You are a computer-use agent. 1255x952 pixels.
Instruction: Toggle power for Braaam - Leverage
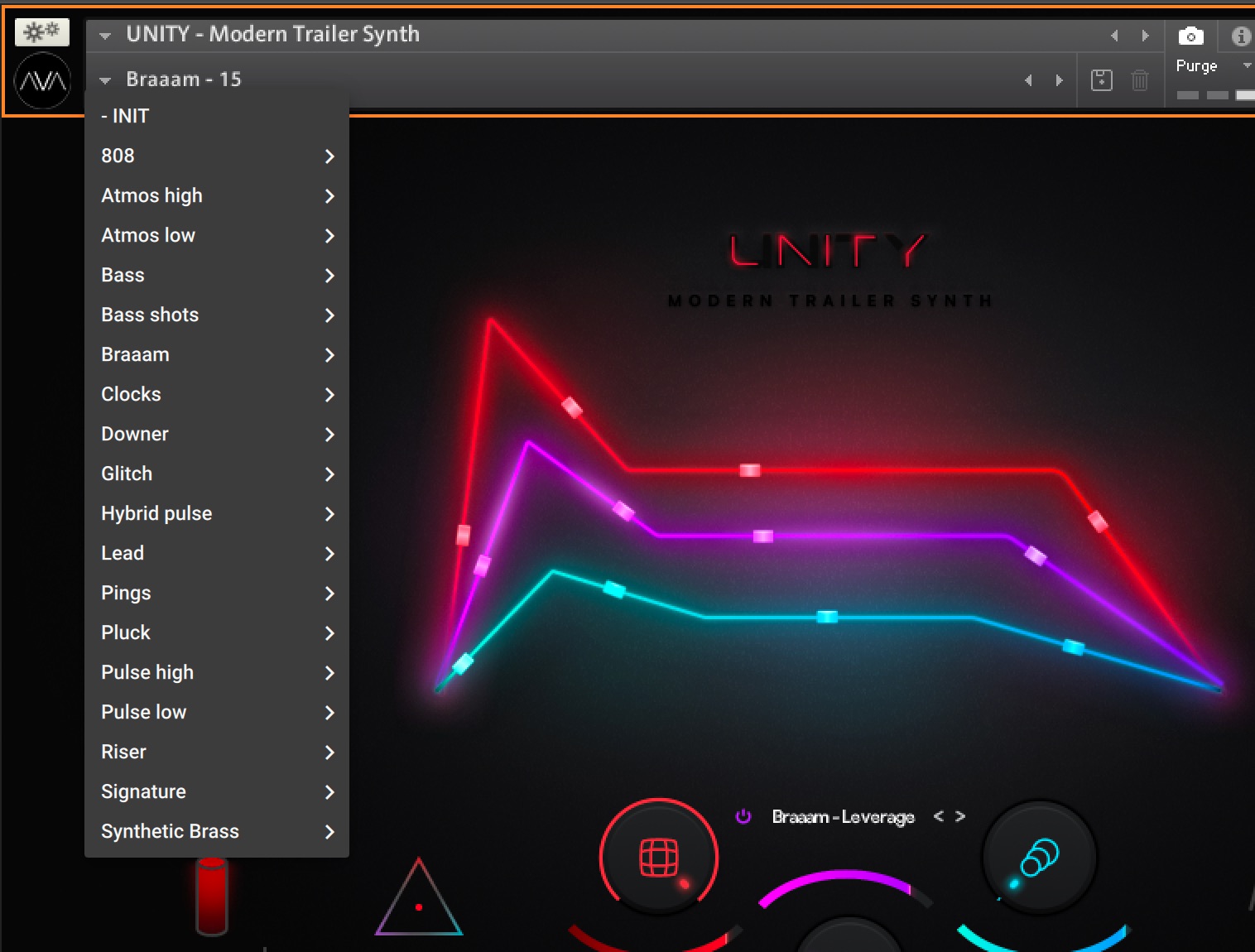743,817
